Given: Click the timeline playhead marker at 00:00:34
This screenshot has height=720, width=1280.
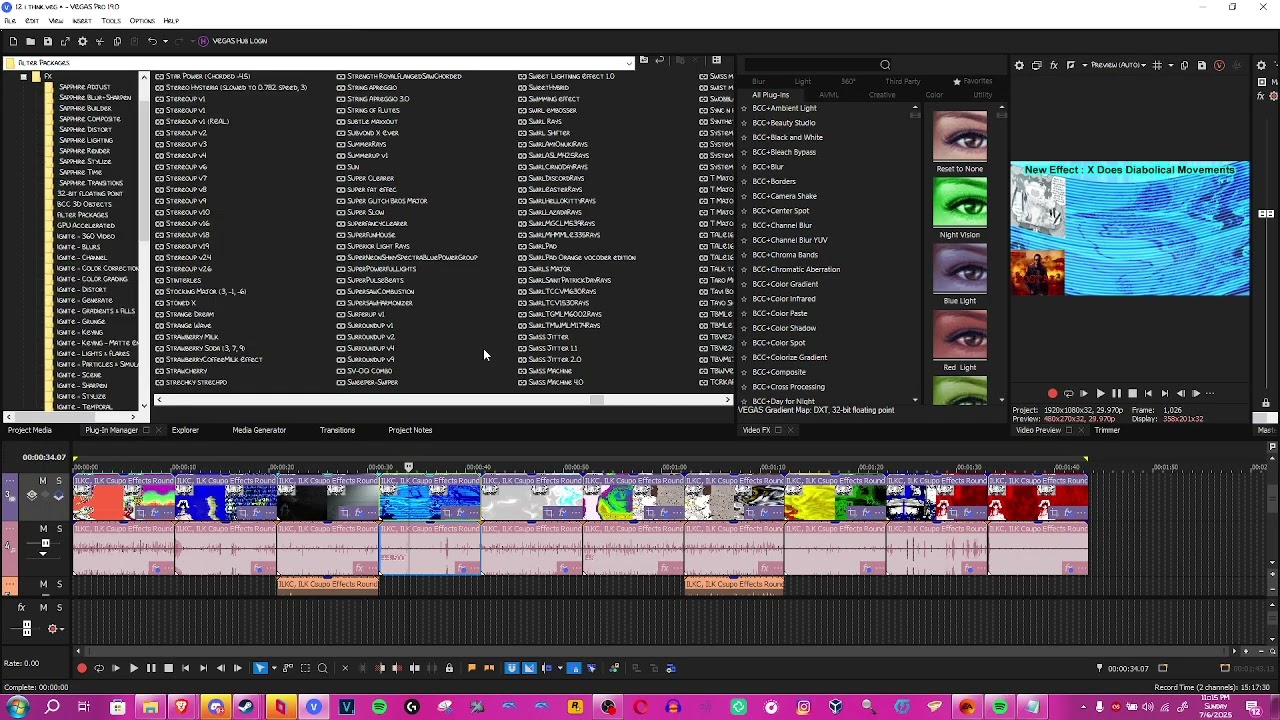Looking at the screenshot, I should click(408, 466).
